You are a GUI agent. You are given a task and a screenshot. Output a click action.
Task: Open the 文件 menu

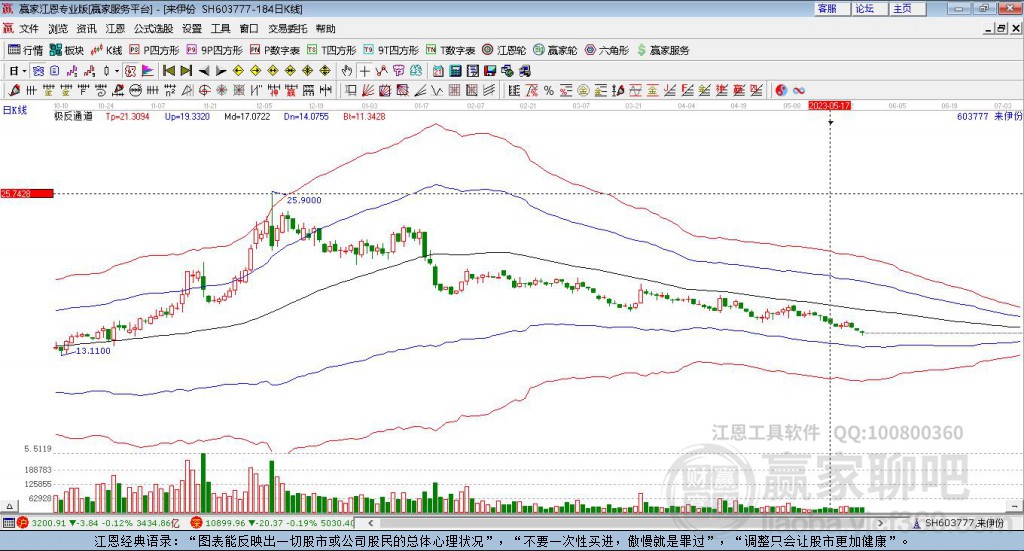[x=29, y=29]
